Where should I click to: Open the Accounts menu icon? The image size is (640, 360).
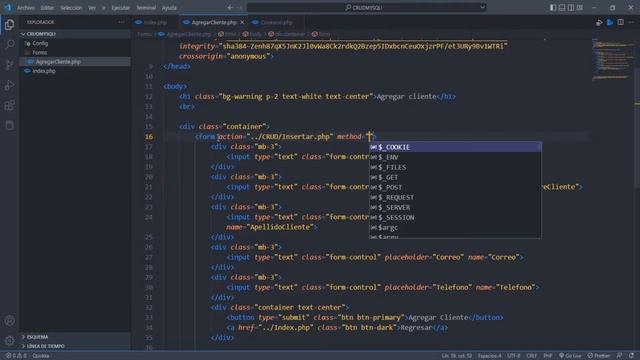click(x=9, y=321)
